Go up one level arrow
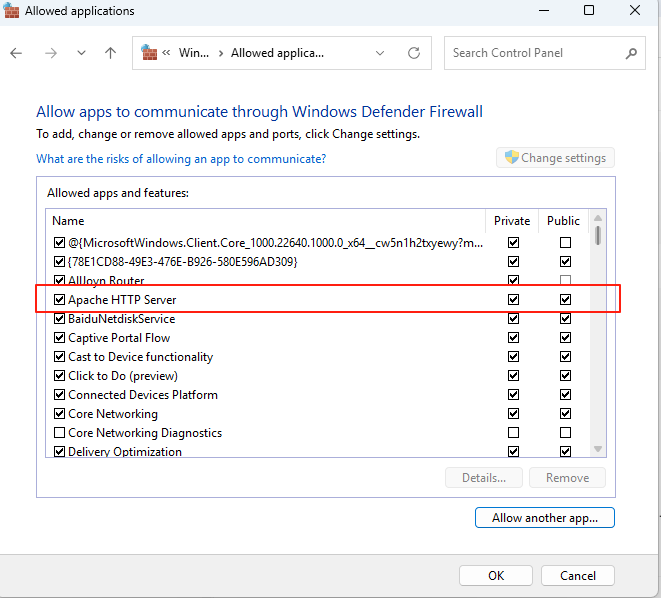This screenshot has width=661, height=598. click(110, 53)
